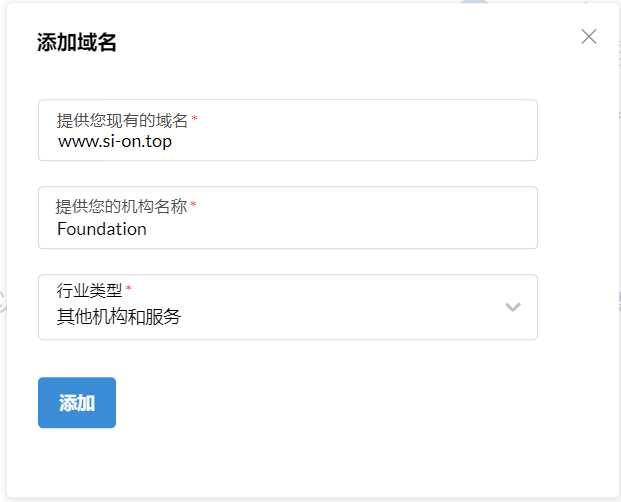Close the 添加域名 dialog
This screenshot has width=621, height=502.
589,37
